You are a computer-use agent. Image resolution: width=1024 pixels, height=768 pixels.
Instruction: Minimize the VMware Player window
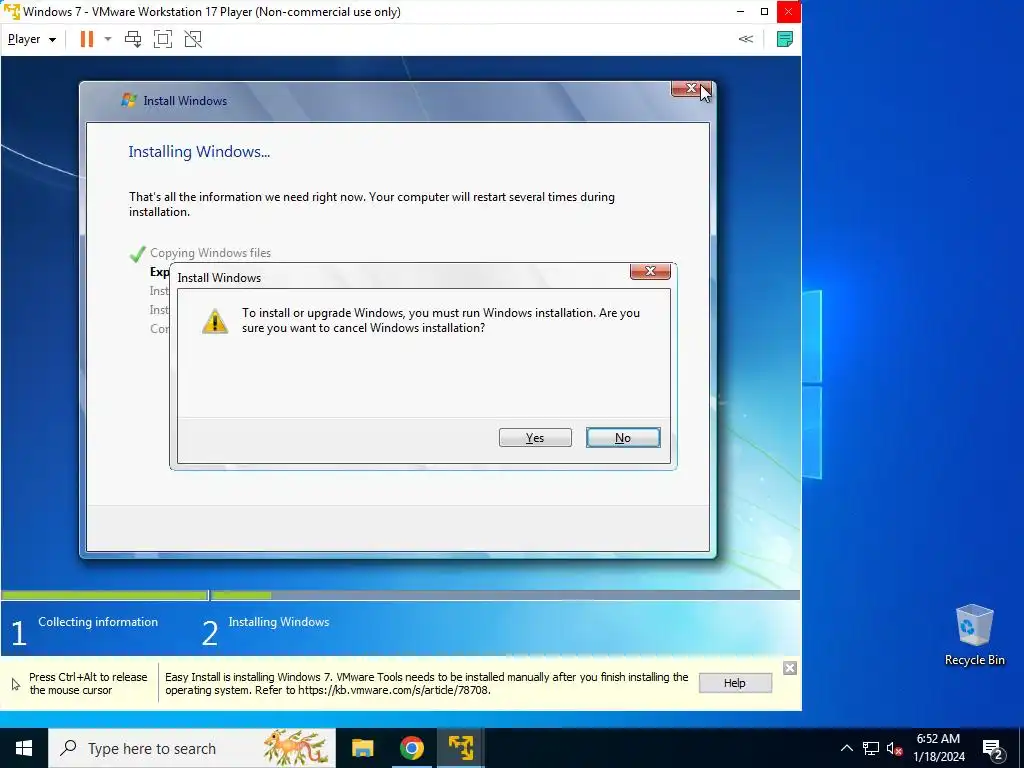pyautogui.click(x=740, y=12)
